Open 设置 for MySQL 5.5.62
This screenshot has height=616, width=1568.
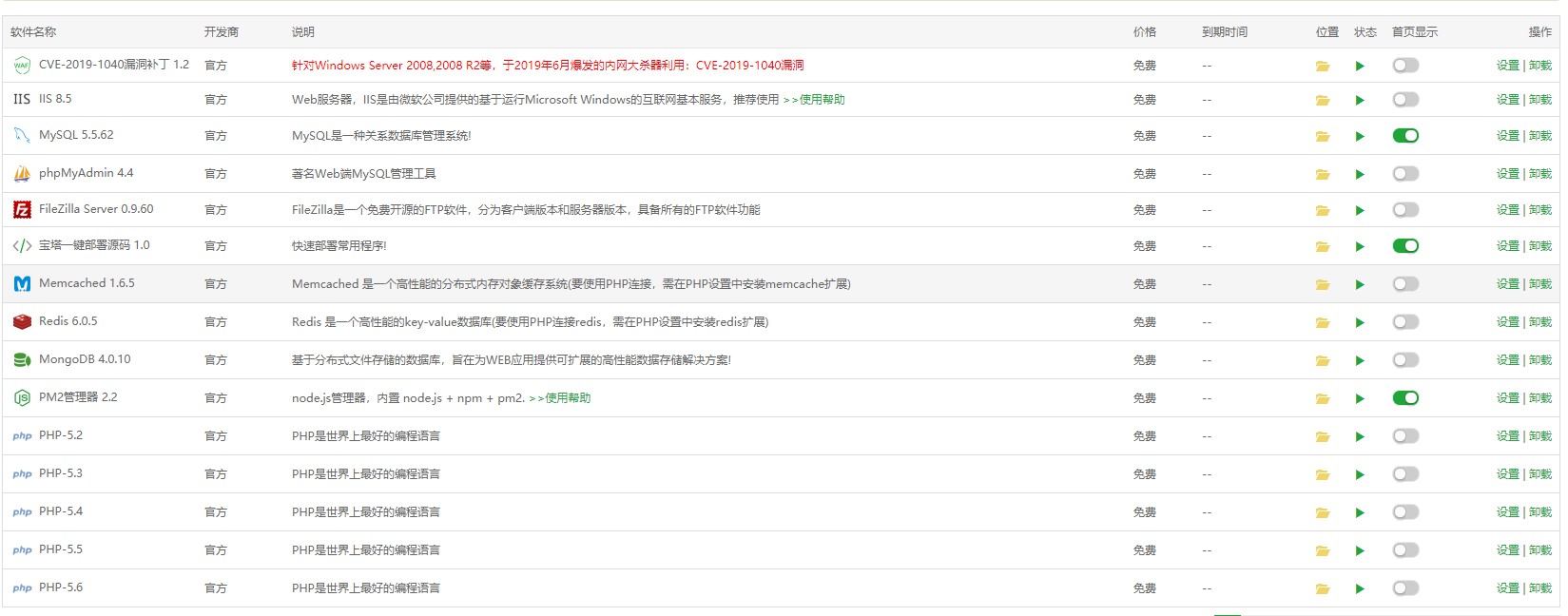tap(1507, 136)
